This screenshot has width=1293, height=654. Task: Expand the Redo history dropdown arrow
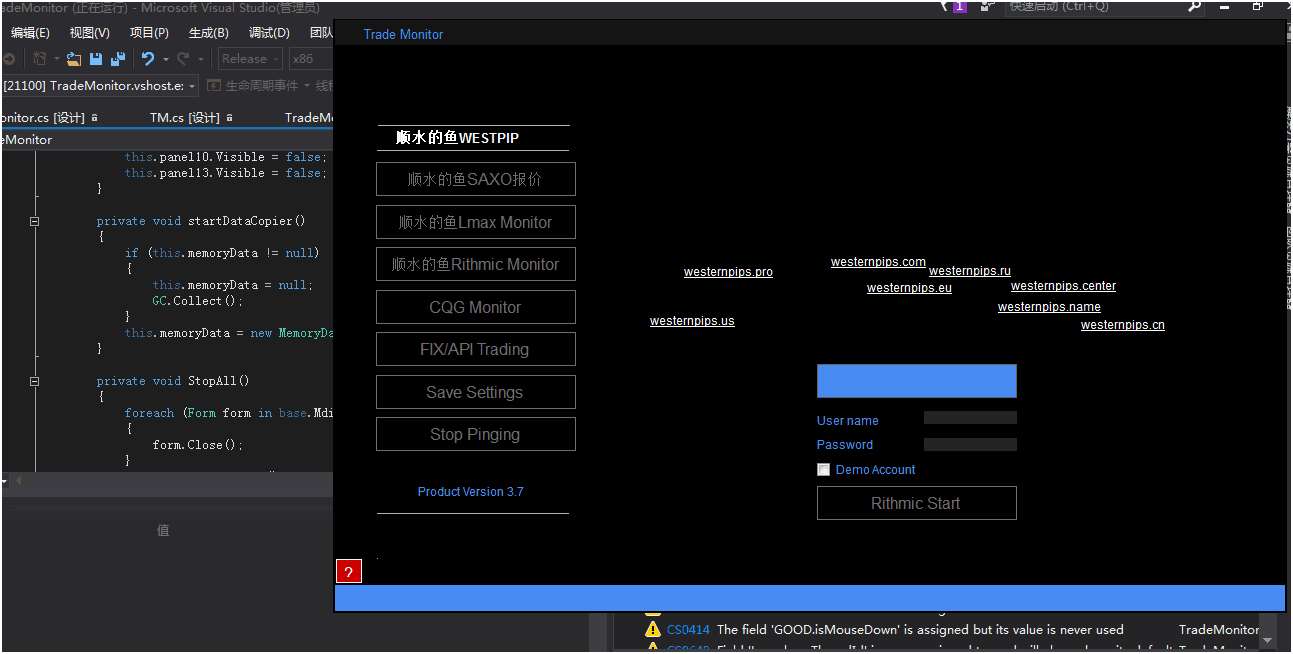click(200, 59)
